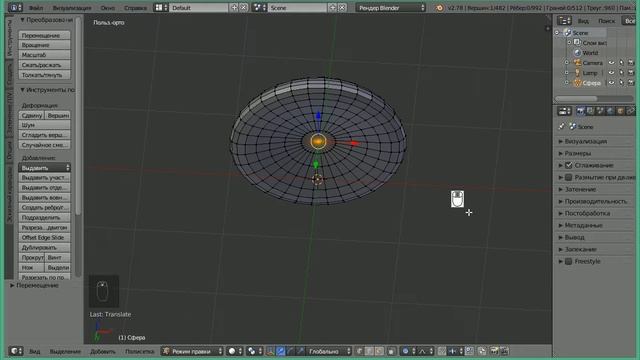The height and width of the screenshot is (360, 640).
Task: Open the Рендер Blender engine dropdown
Action: (391, 8)
